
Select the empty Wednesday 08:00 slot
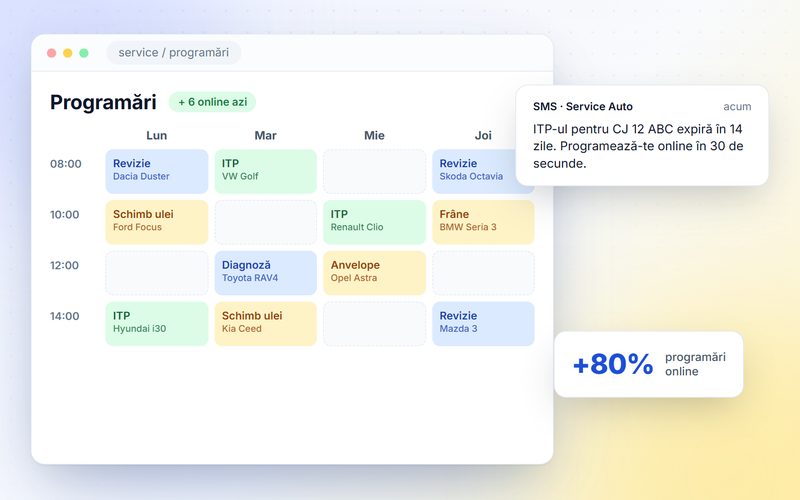pyautogui.click(x=374, y=171)
